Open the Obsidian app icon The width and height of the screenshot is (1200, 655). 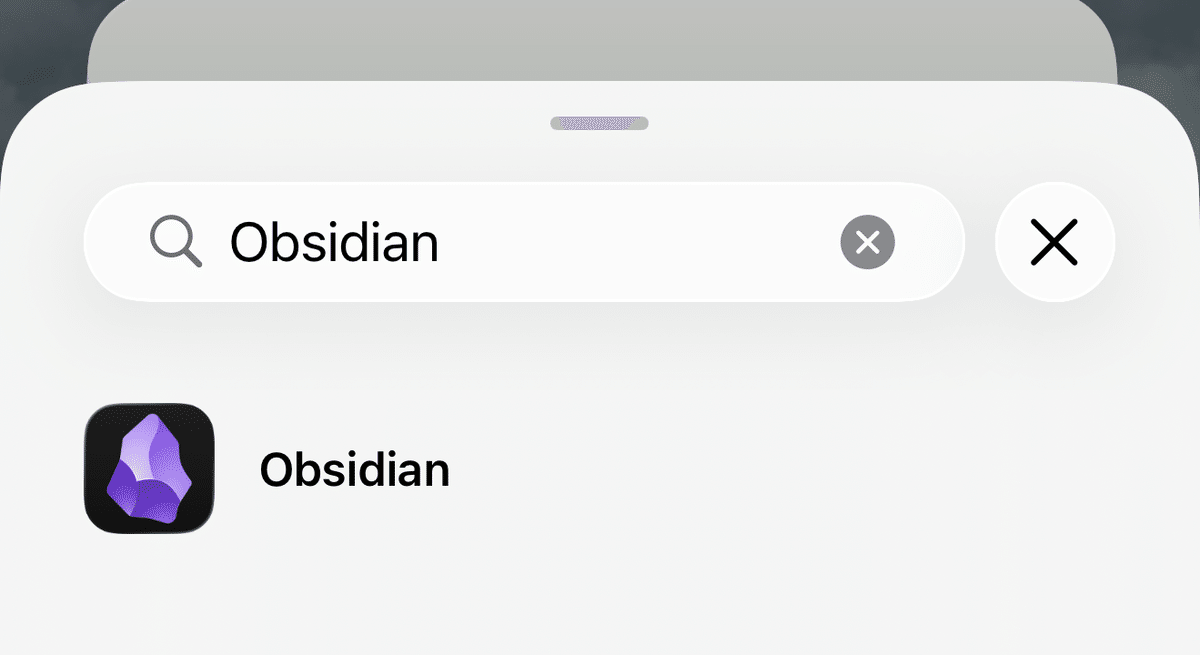click(x=149, y=468)
